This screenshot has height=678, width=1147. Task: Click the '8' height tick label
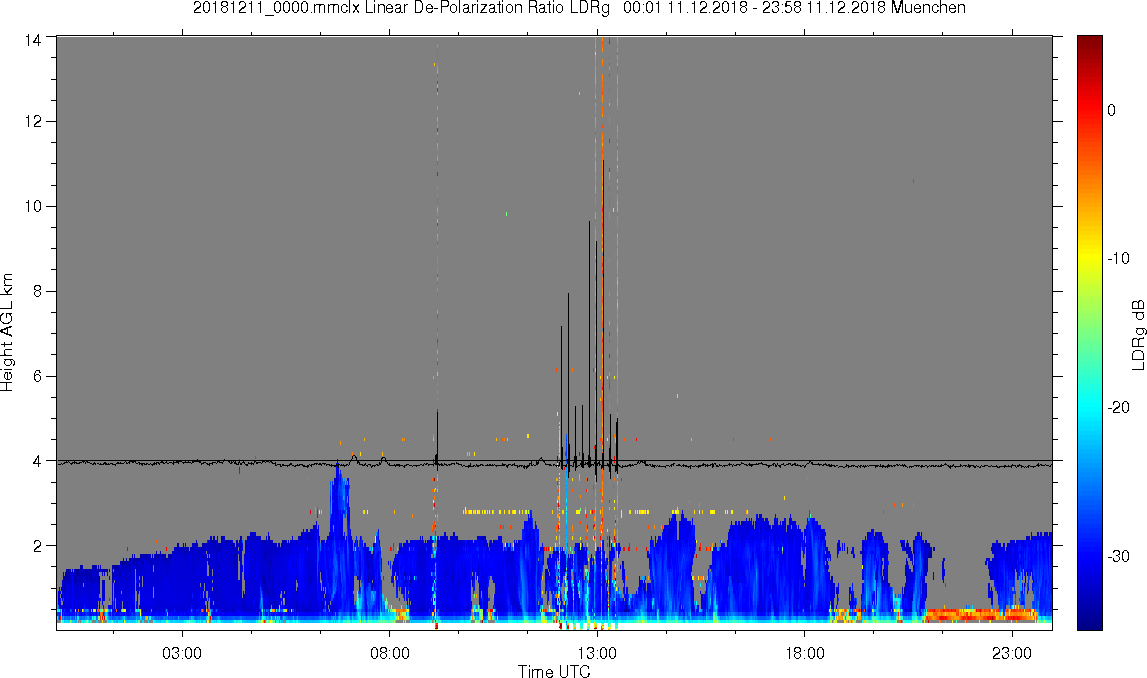(37, 291)
